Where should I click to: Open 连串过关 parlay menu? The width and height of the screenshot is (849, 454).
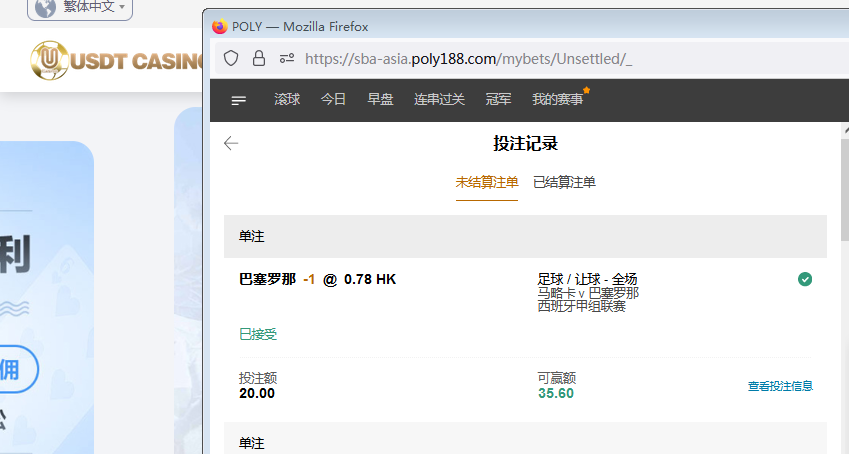tap(439, 100)
